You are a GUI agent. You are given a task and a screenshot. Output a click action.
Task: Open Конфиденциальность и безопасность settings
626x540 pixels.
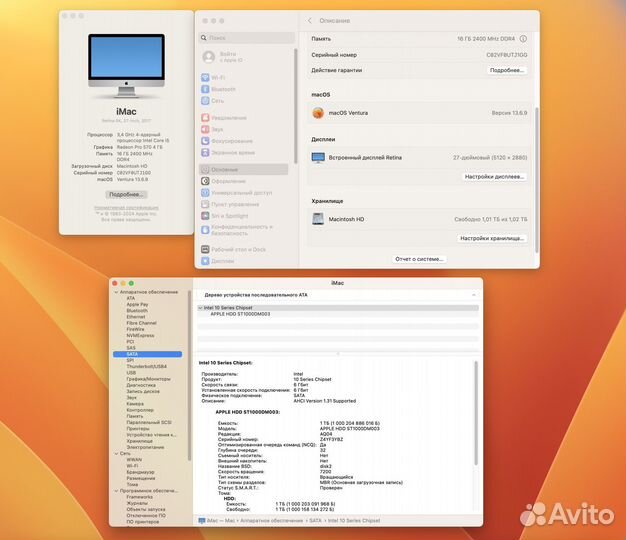click(237, 230)
